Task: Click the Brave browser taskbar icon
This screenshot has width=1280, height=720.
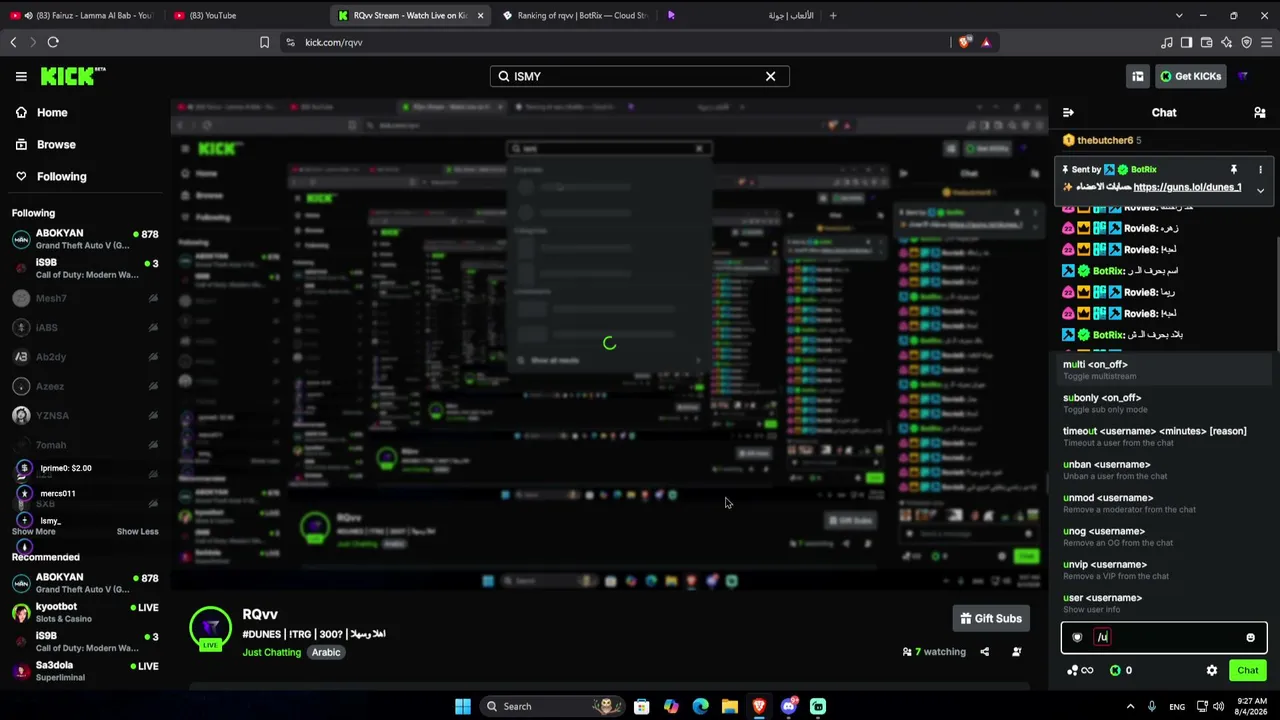Action: [x=759, y=706]
